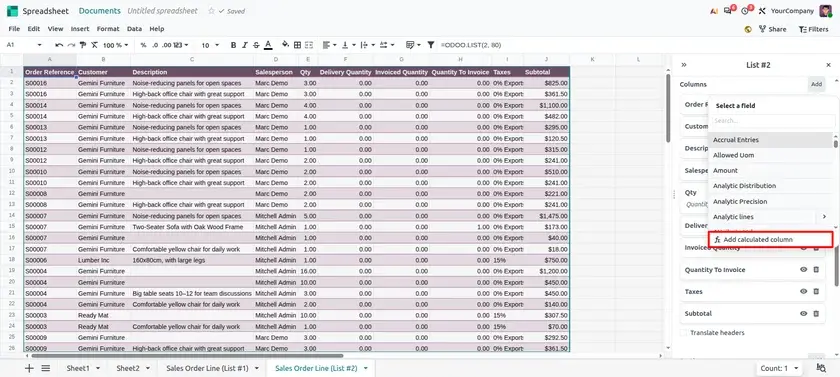Image resolution: width=840 pixels, height=377 pixels.
Task: Open the horizontal align dropdown
Action: pos(329,45)
